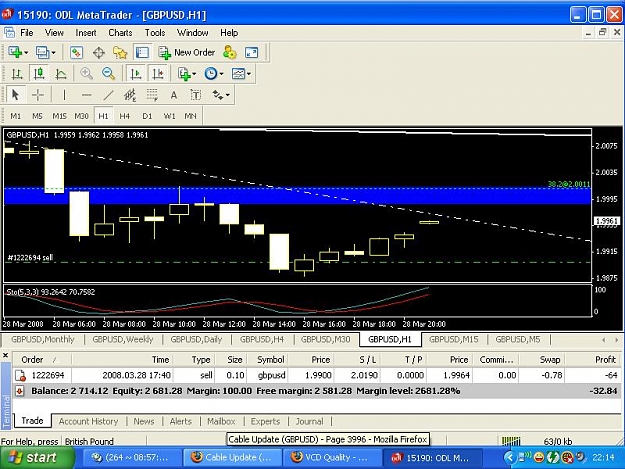Open the Account History tab
This screenshot has height=469, width=625.
coord(88,422)
